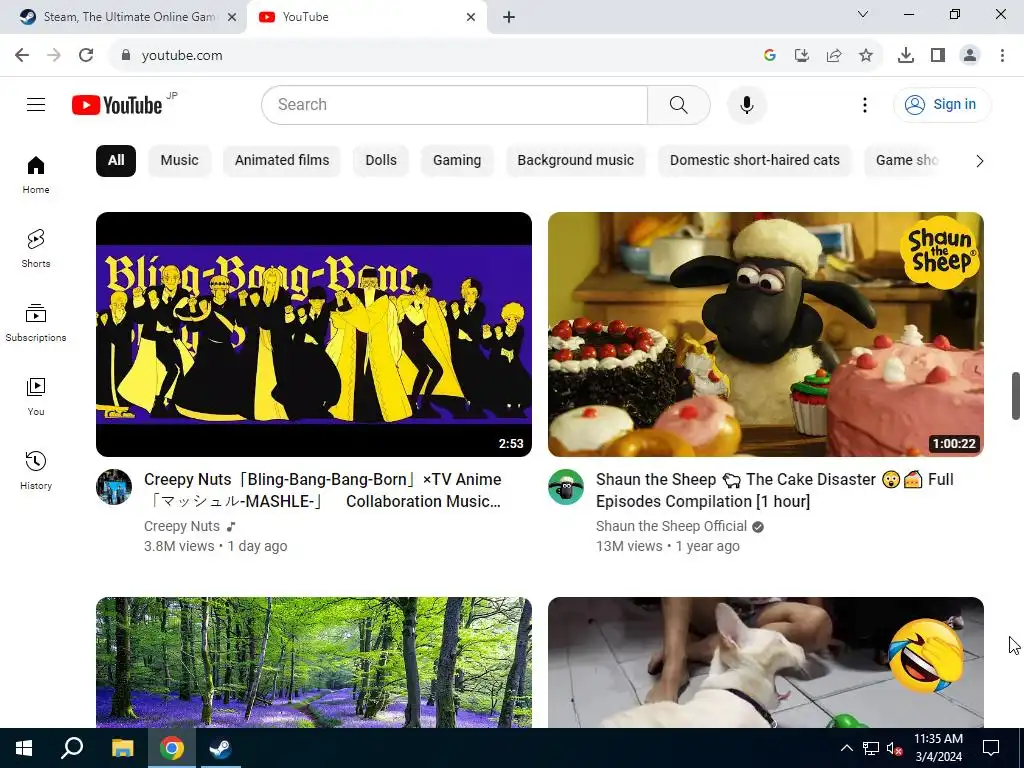The height and width of the screenshot is (768, 1024).
Task: Open a new browser tab
Action: point(509,17)
